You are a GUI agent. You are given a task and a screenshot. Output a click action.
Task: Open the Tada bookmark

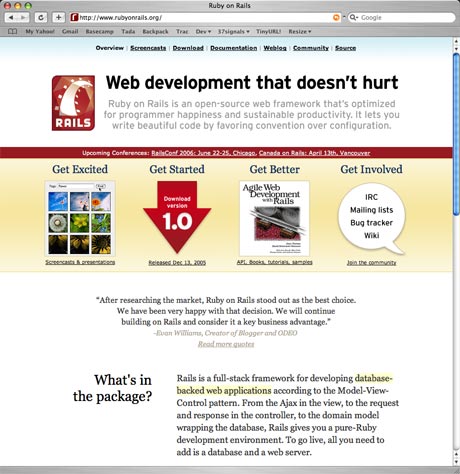coord(128,31)
